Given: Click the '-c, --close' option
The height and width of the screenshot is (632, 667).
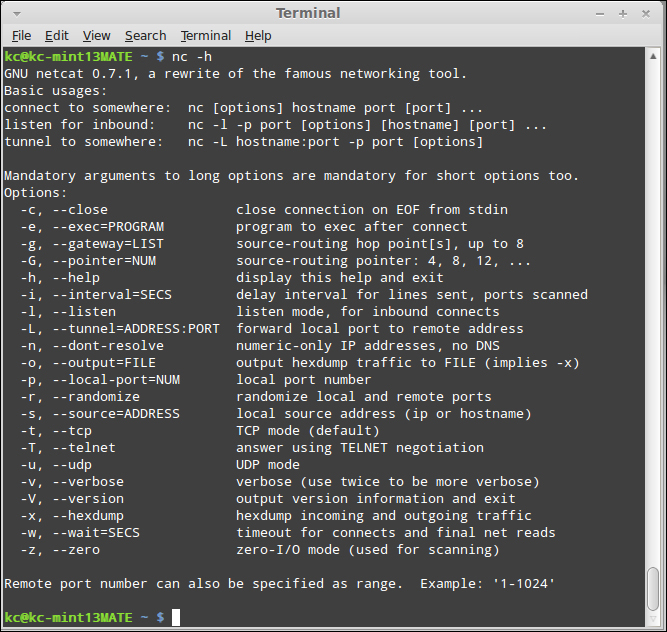Looking at the screenshot, I should (64, 210).
